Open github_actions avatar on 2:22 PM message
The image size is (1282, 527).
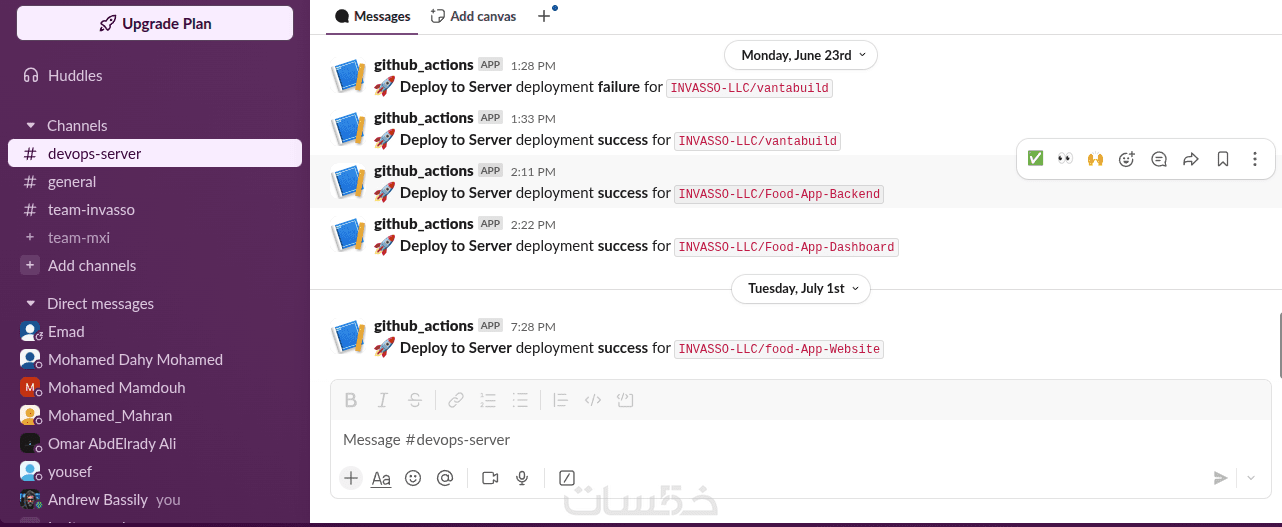(349, 235)
